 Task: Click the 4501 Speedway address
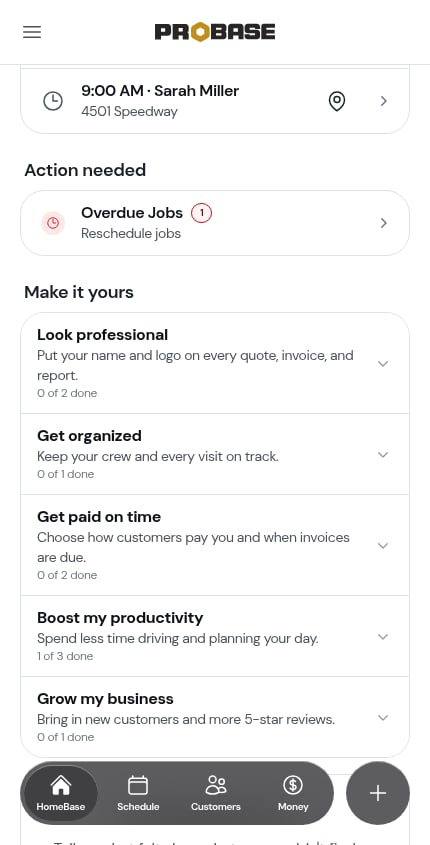coord(129,112)
